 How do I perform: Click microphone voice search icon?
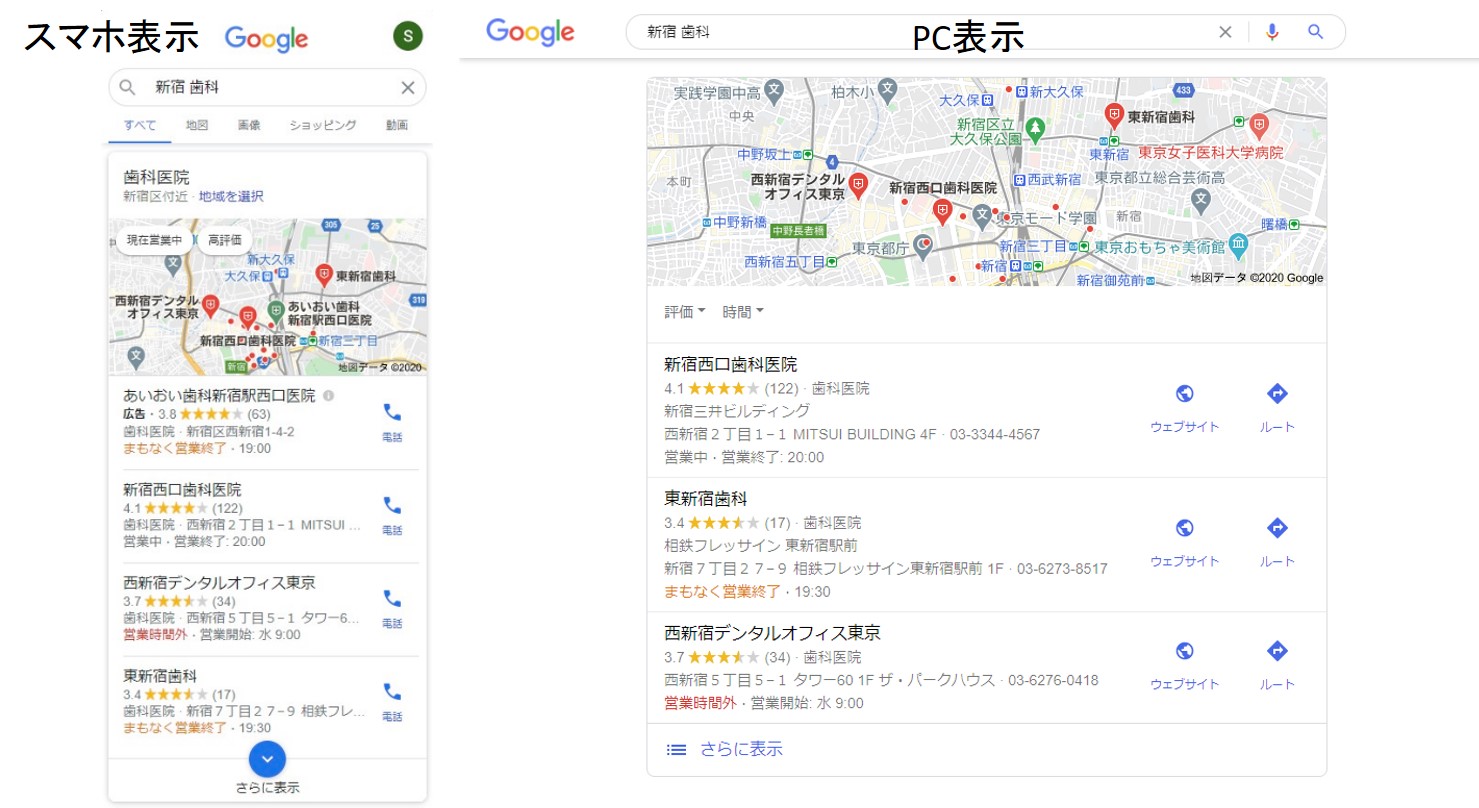click(1271, 32)
